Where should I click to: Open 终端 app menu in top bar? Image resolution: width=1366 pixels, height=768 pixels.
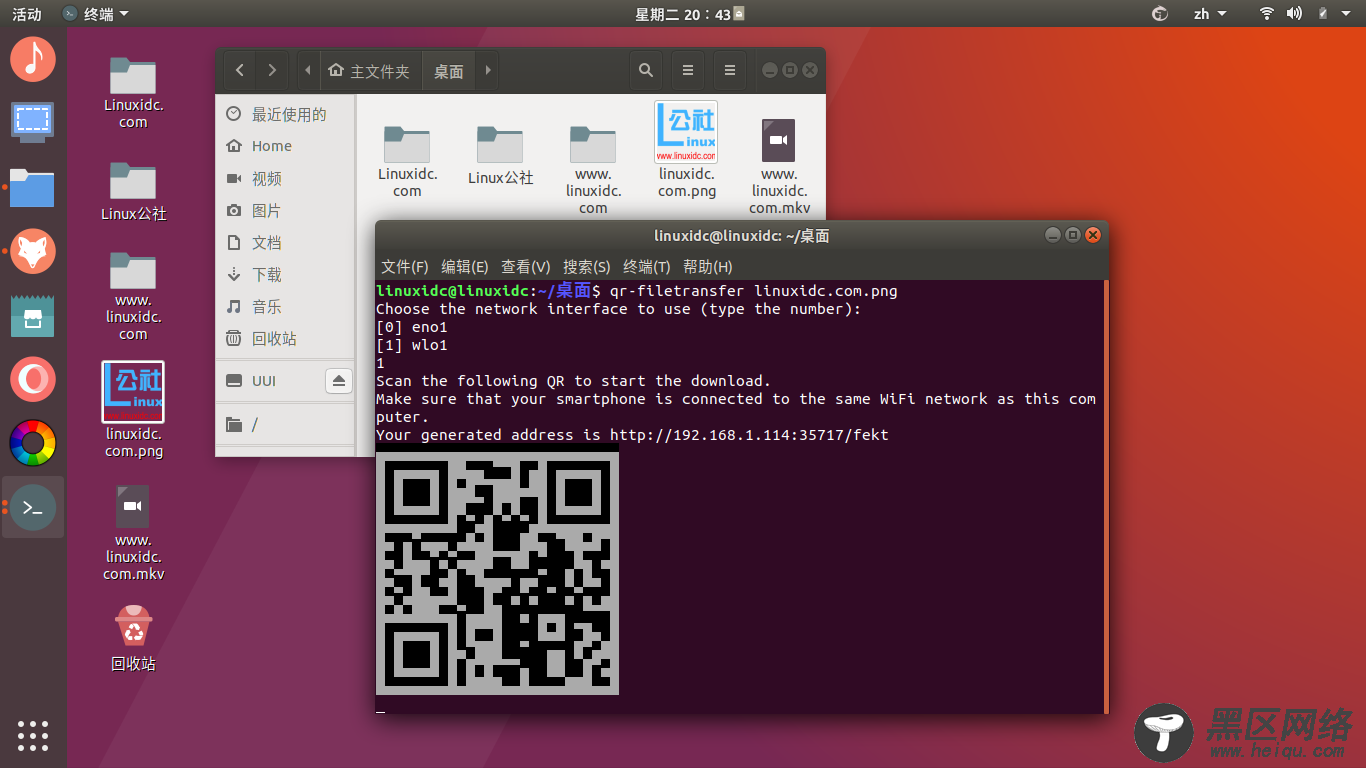(x=96, y=14)
